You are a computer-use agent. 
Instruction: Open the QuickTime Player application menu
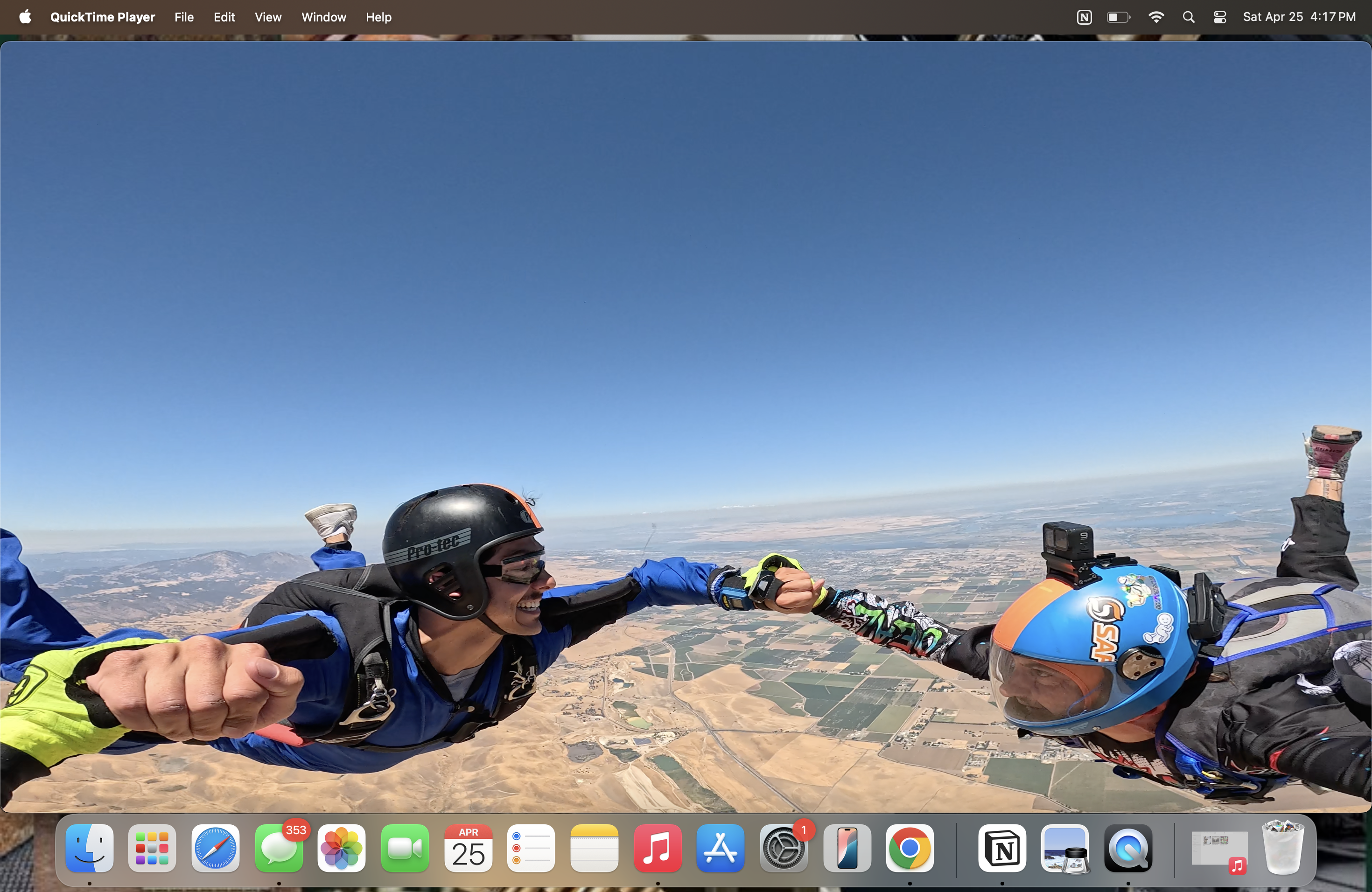[103, 17]
